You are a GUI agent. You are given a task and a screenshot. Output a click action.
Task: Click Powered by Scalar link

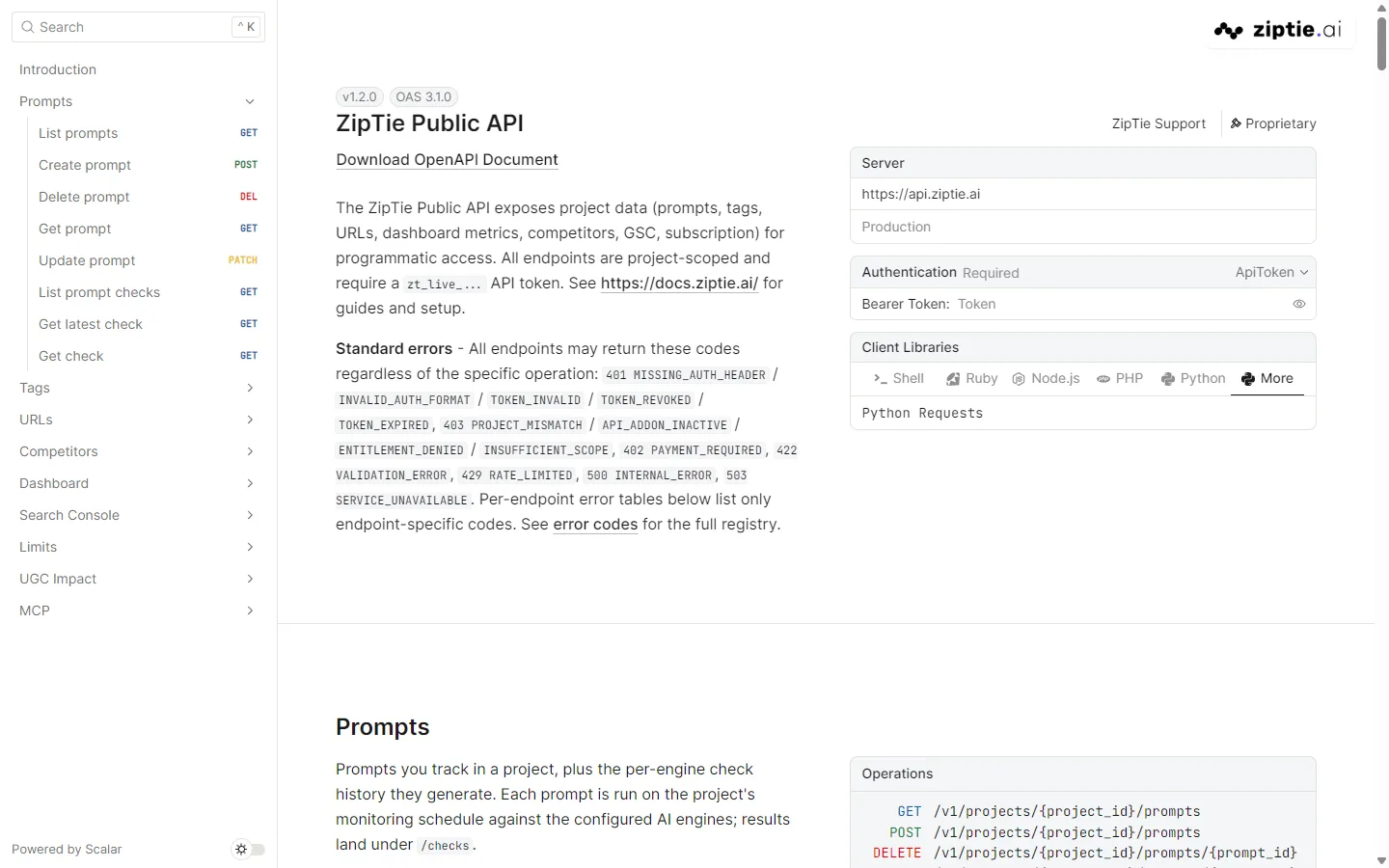click(x=67, y=850)
